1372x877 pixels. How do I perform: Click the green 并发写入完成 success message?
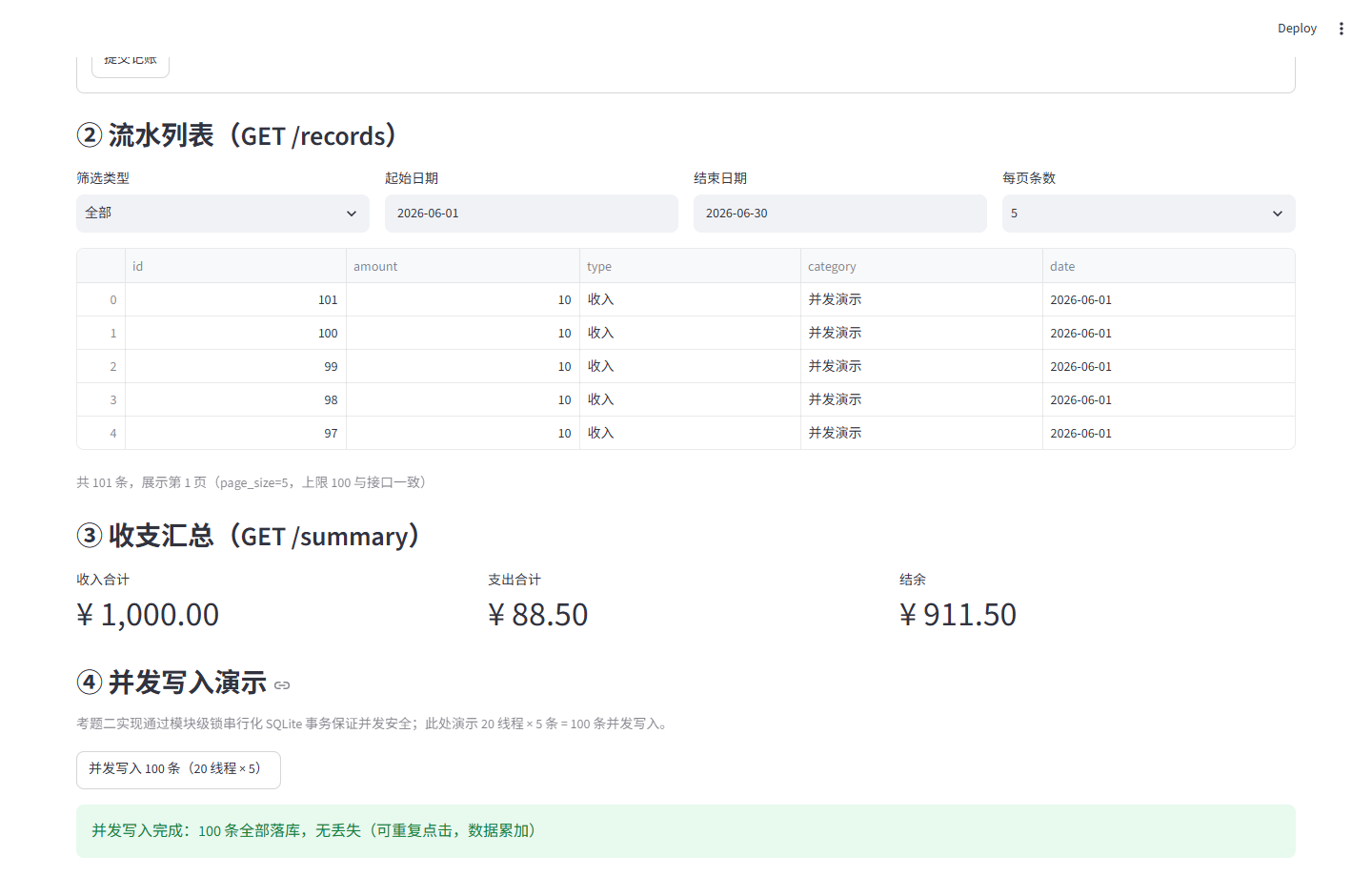coord(686,831)
